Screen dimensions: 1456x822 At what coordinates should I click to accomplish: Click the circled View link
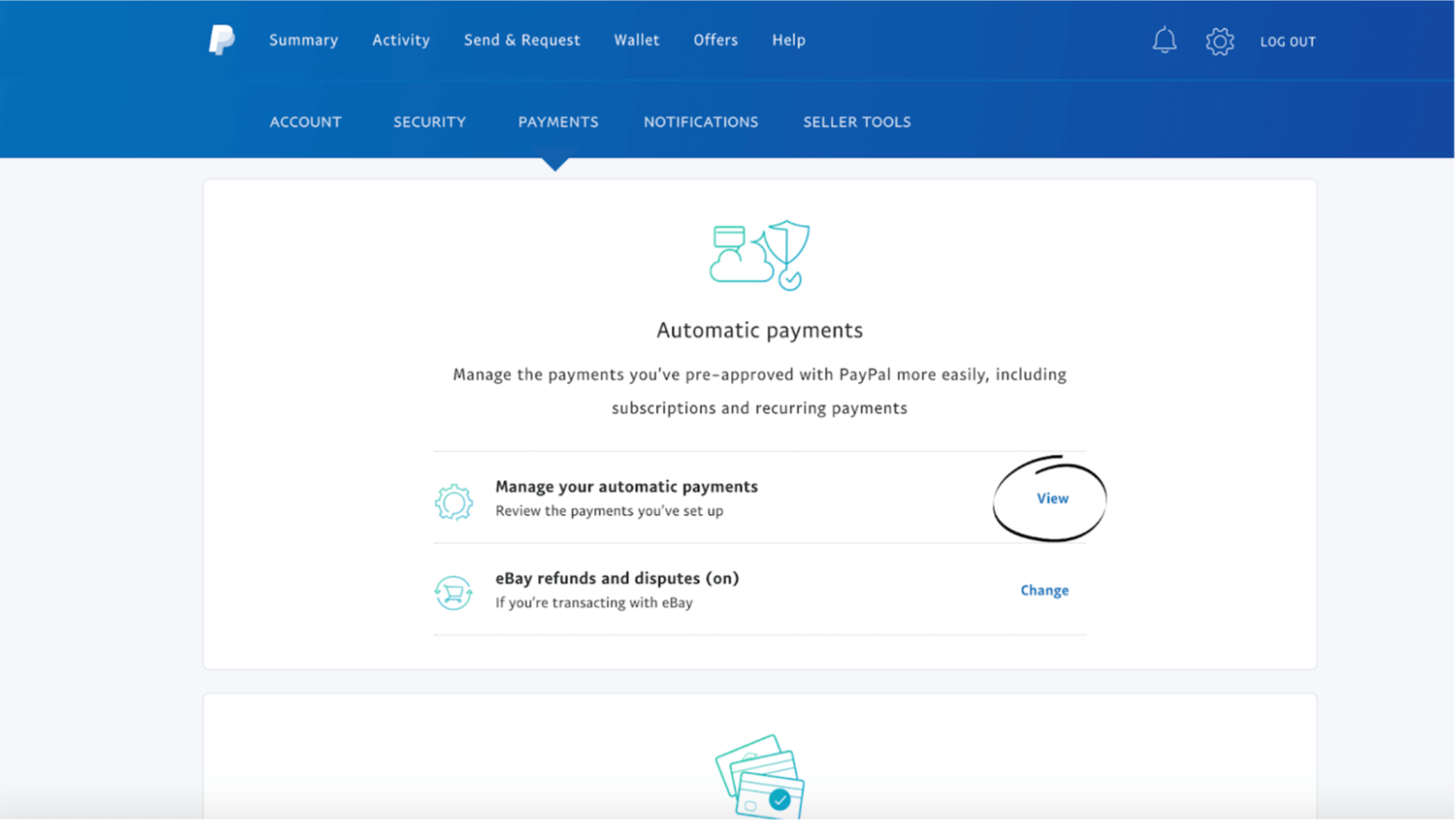(1052, 498)
